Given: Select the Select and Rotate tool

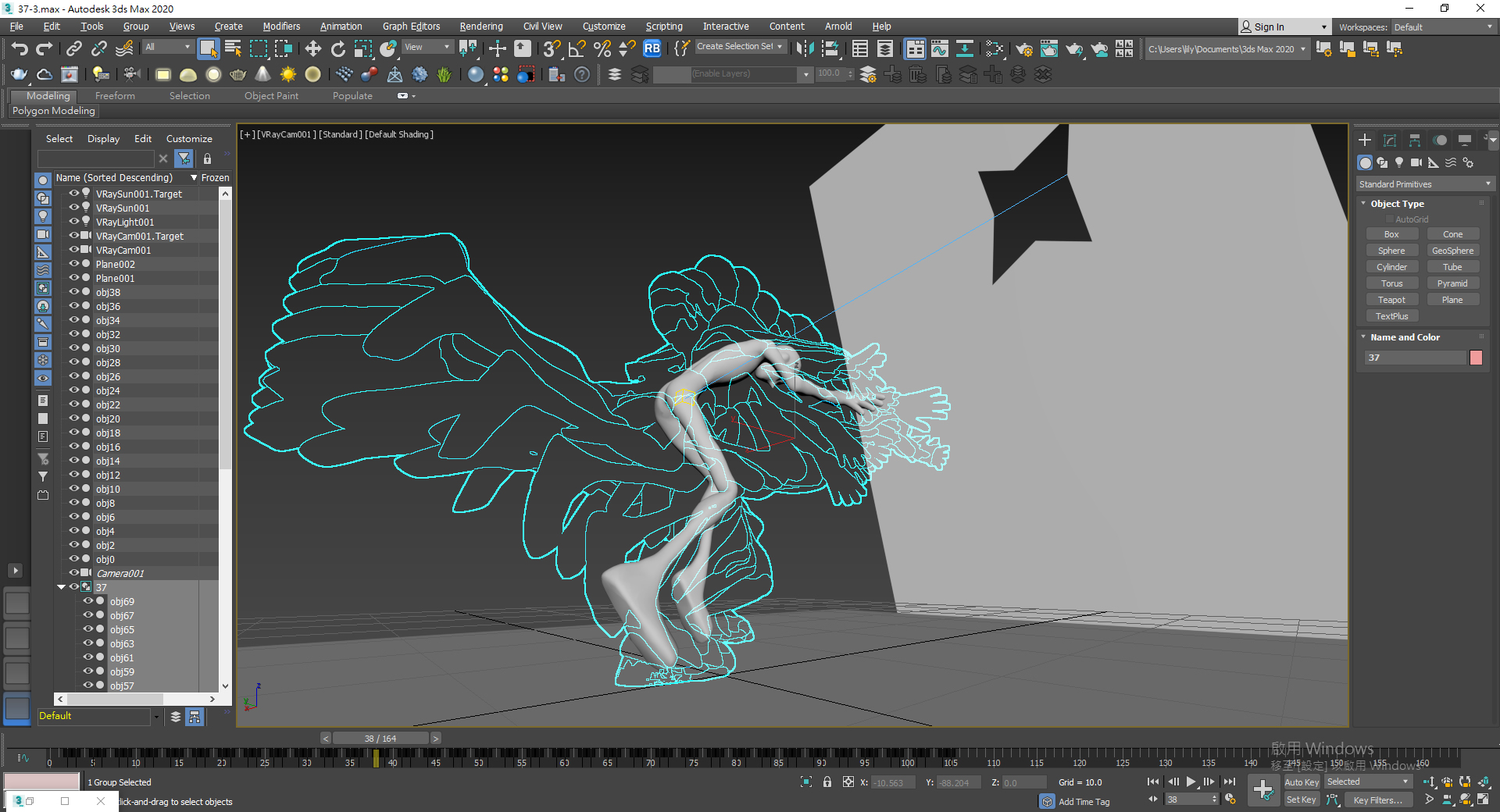Looking at the screenshot, I should 337,49.
